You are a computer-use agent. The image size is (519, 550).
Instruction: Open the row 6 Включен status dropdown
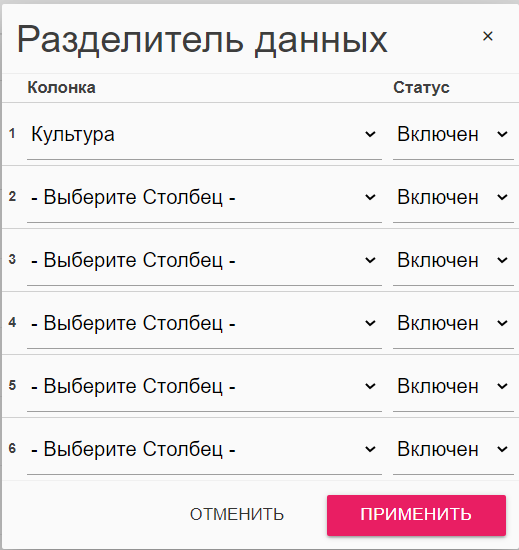[453, 449]
